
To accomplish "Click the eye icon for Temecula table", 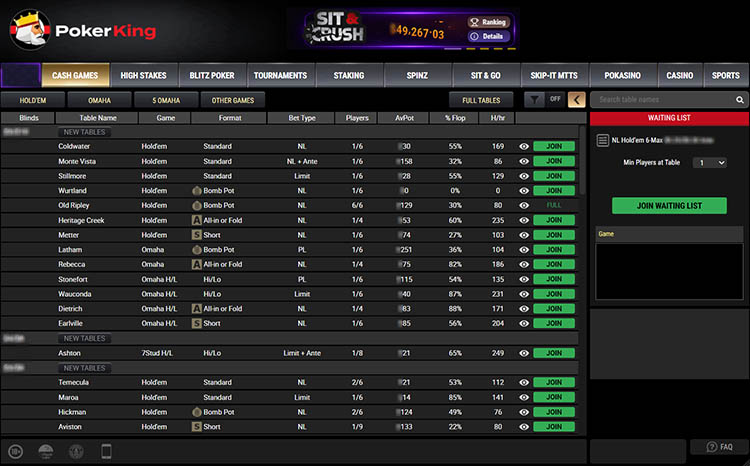I will click(x=524, y=382).
